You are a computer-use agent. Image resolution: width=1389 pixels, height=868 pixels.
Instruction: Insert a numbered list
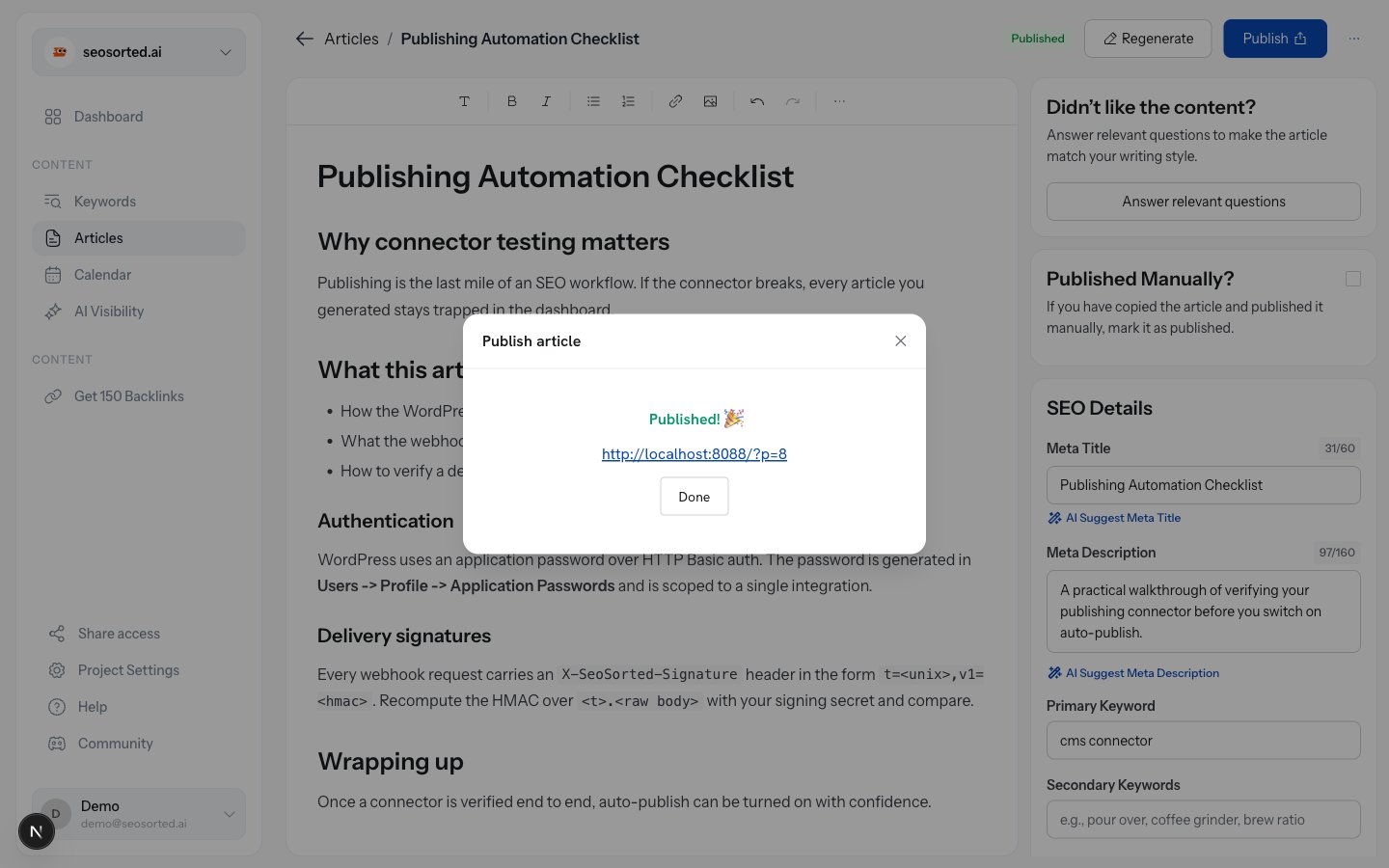[628, 101]
